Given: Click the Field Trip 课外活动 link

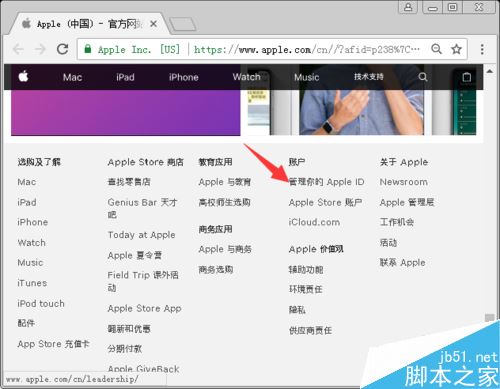Looking at the screenshot, I should pos(143,281).
